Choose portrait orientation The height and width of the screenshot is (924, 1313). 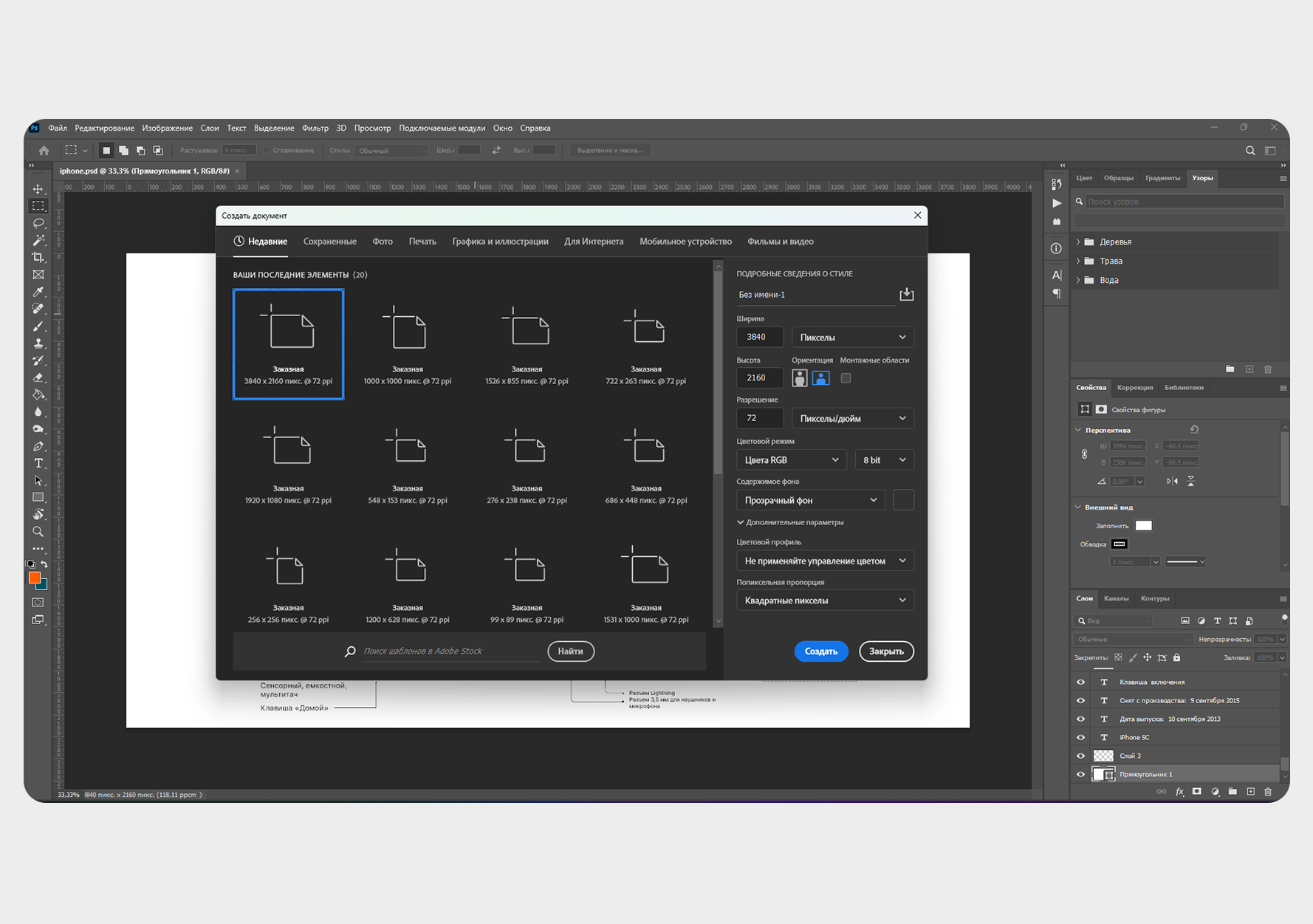(x=800, y=378)
